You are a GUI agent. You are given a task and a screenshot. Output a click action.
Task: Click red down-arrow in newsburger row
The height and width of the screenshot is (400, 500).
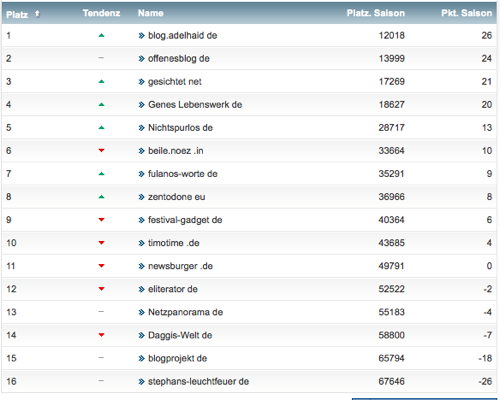(x=101, y=266)
